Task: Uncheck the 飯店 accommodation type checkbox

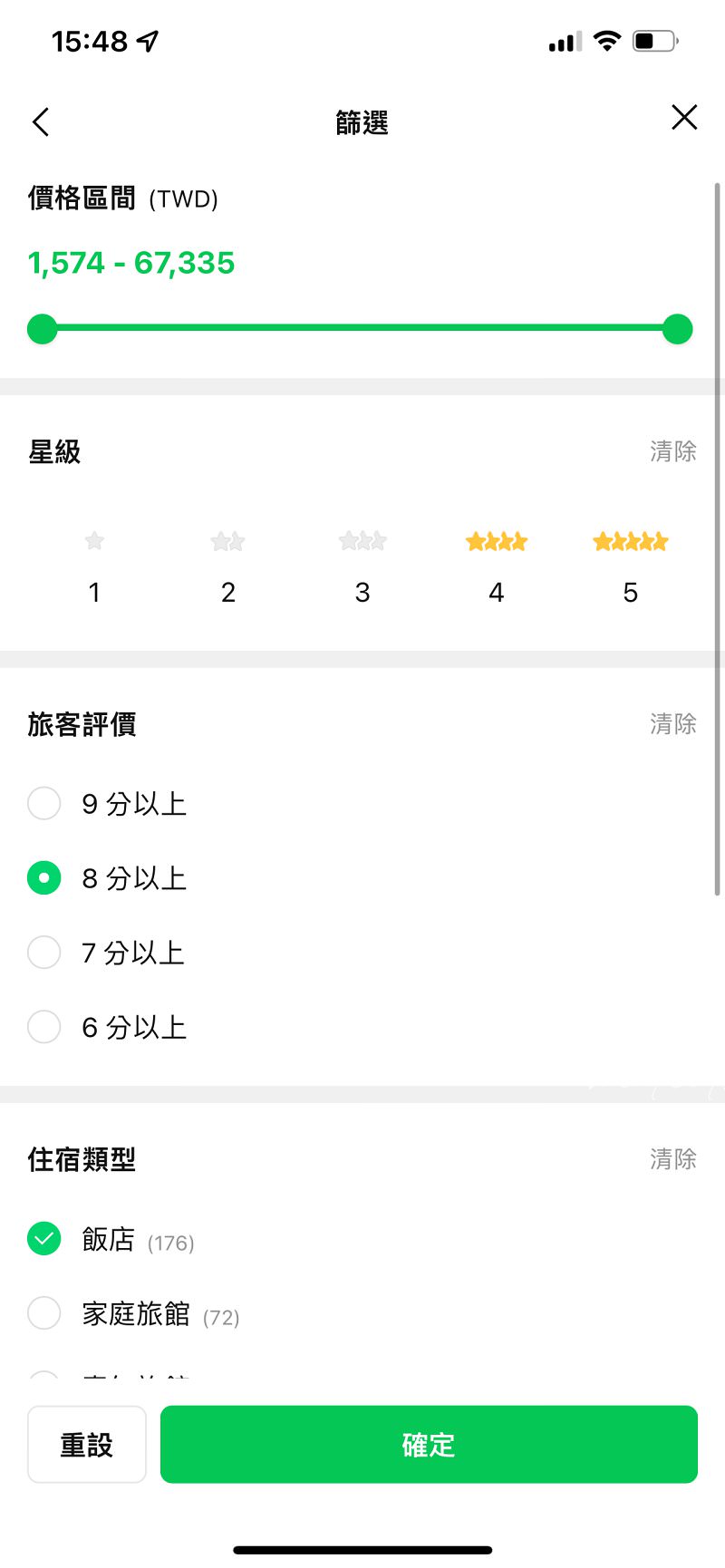Action: [43, 1238]
